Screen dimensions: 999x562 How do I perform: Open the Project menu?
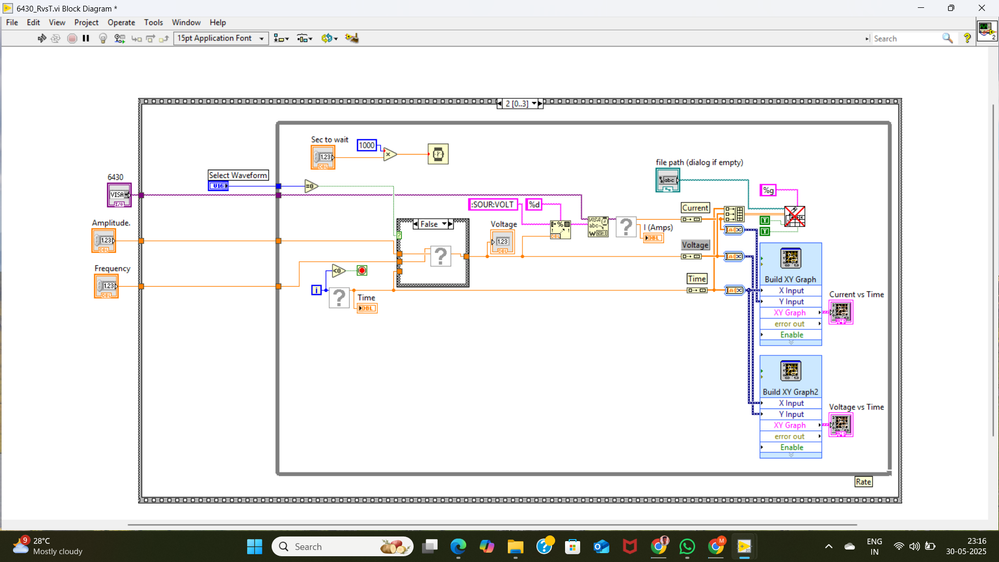[86, 22]
